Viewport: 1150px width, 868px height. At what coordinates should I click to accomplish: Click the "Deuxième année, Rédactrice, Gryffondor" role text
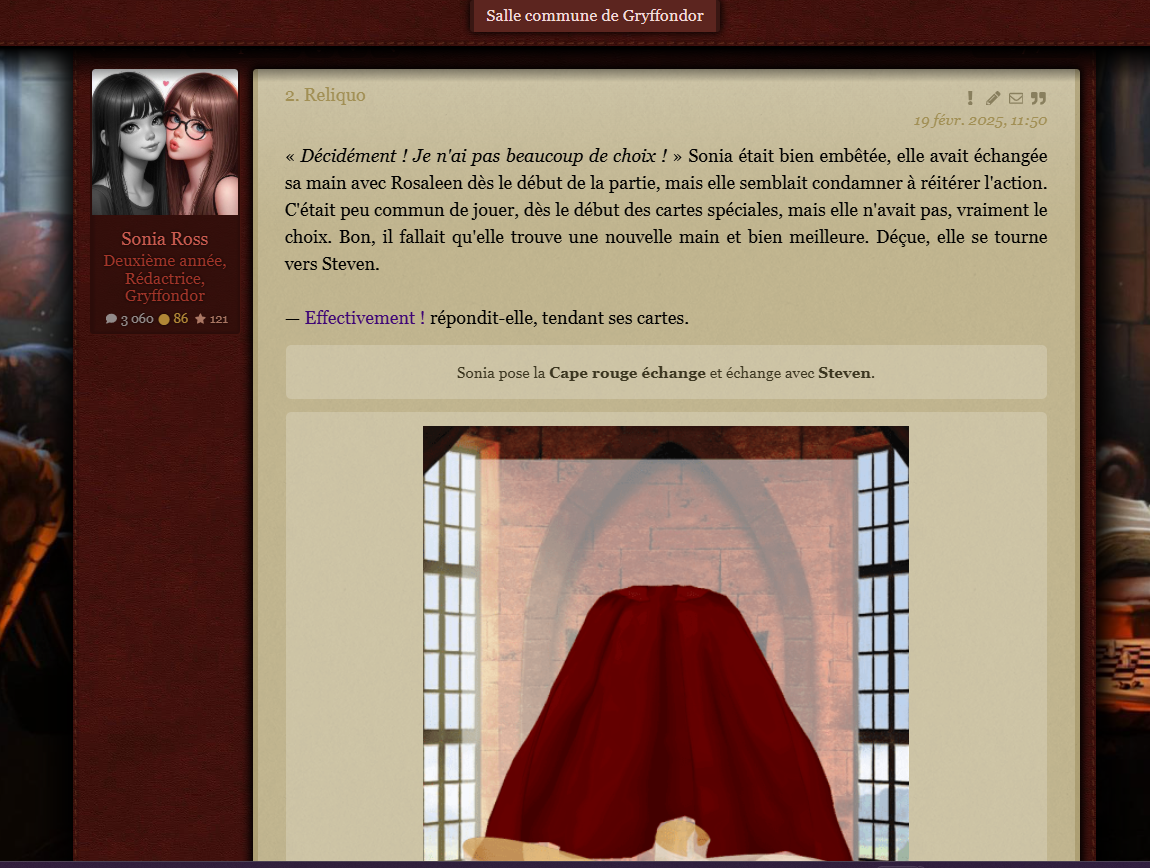[165, 278]
